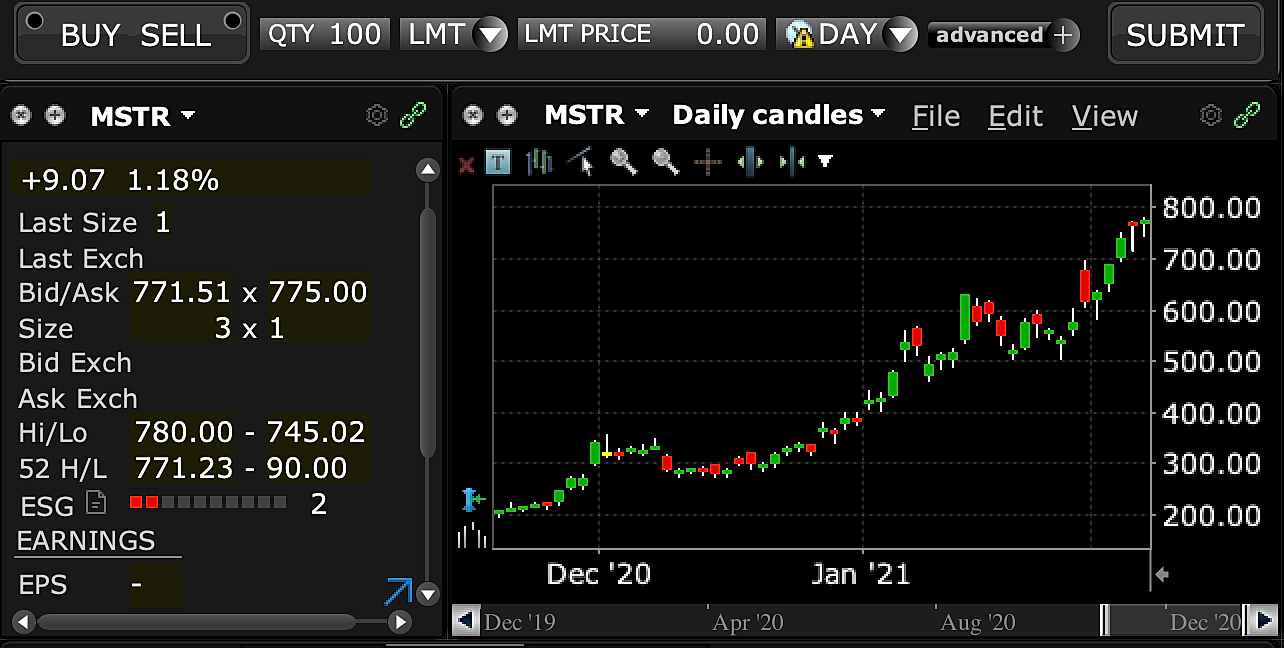The width and height of the screenshot is (1284, 648).
Task: Click the small arrow icon below the price axis
Action: pos(1162,574)
